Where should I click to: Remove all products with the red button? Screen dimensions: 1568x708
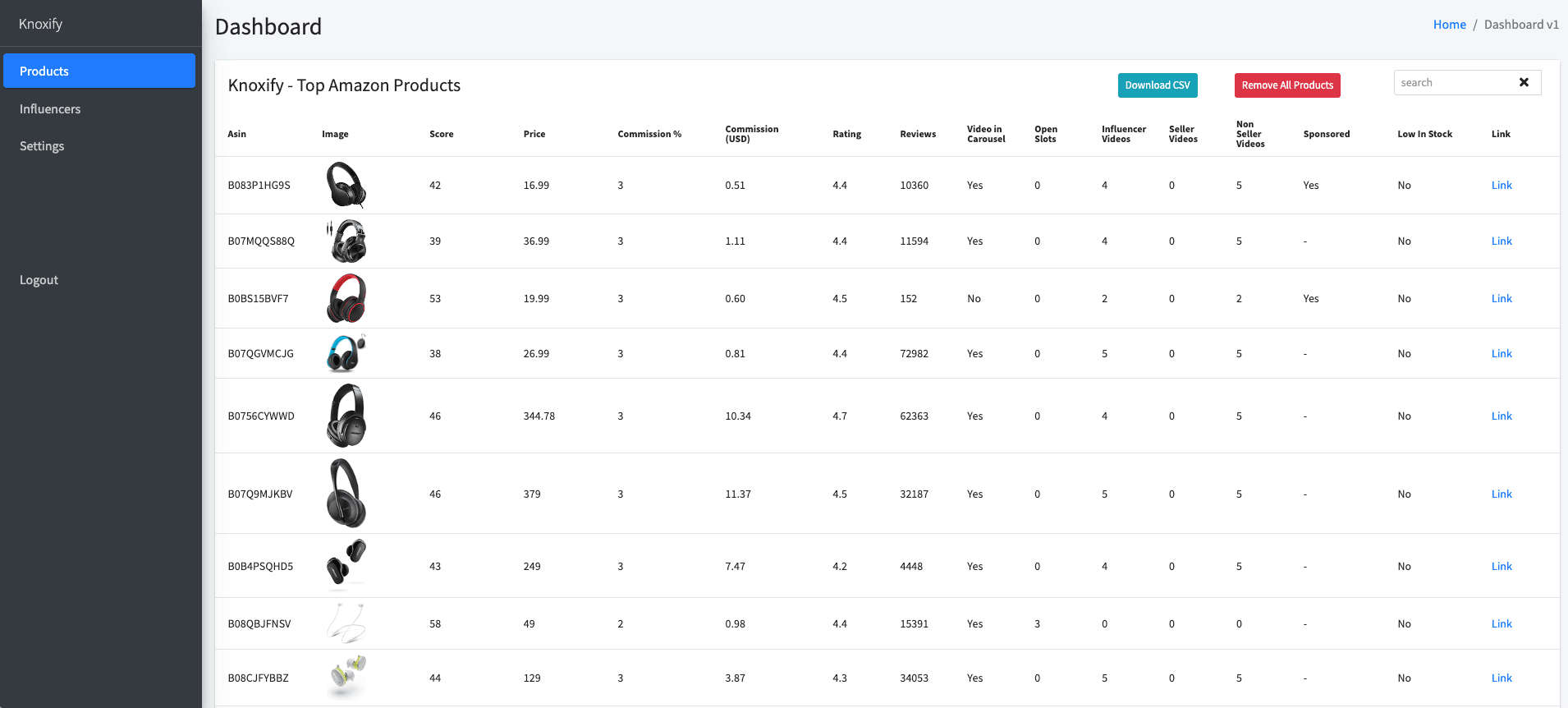(x=1287, y=85)
